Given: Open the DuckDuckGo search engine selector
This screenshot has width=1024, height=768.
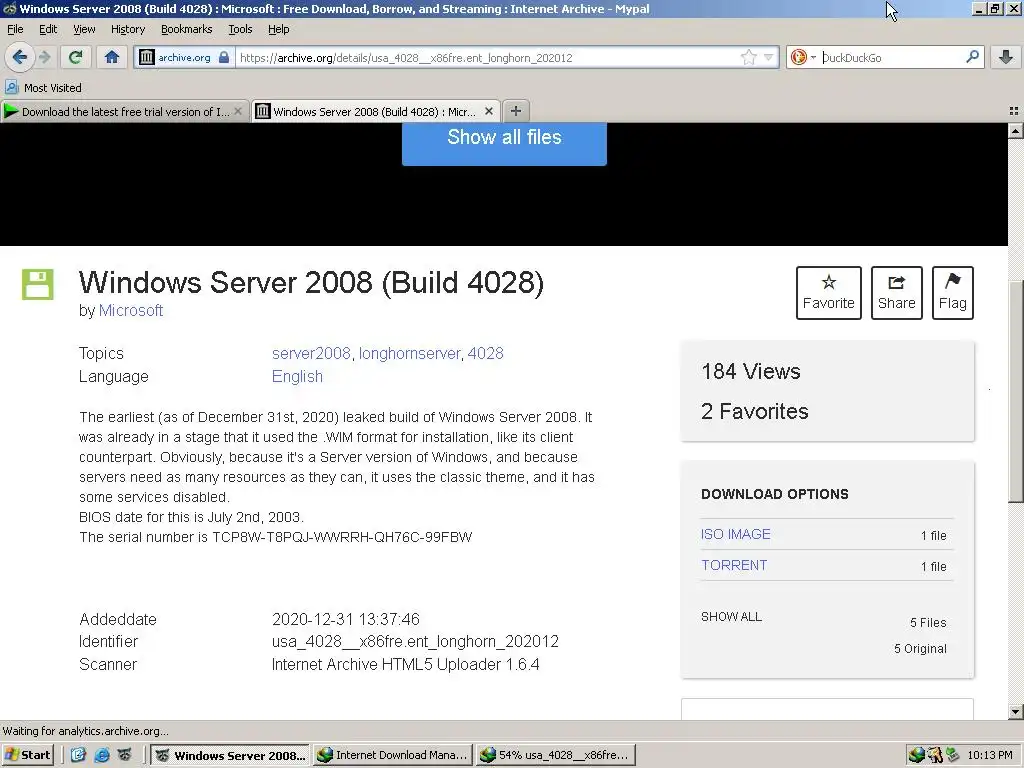Looking at the screenshot, I should point(803,57).
